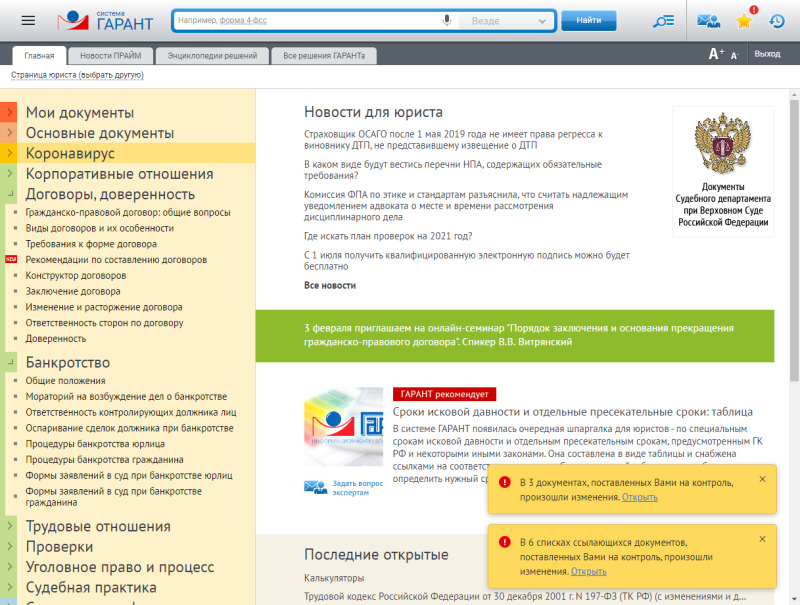Expand Судебная практика section
Viewport: 800px width, 605px height.
click(9, 587)
